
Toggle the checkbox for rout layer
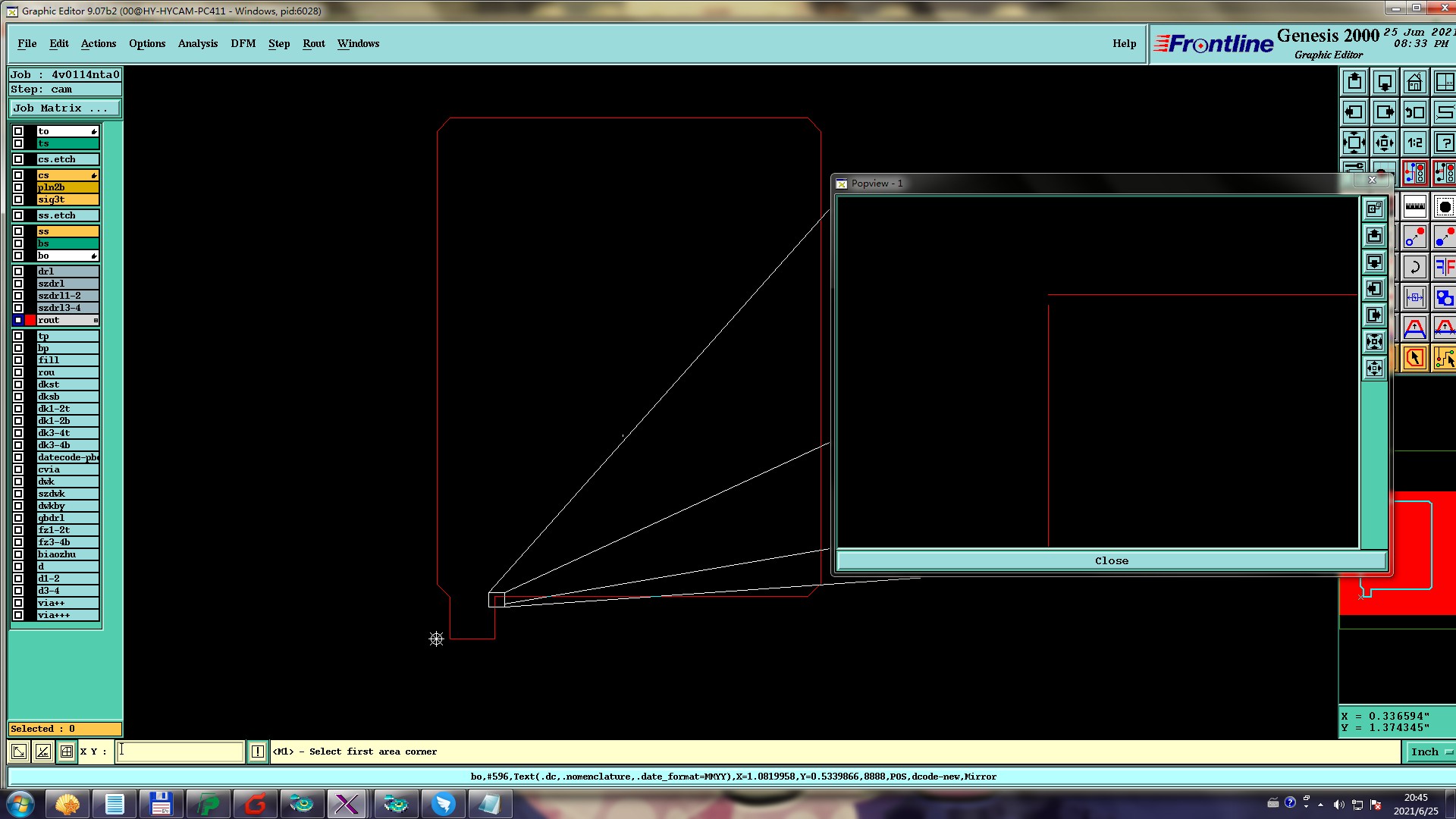click(18, 320)
